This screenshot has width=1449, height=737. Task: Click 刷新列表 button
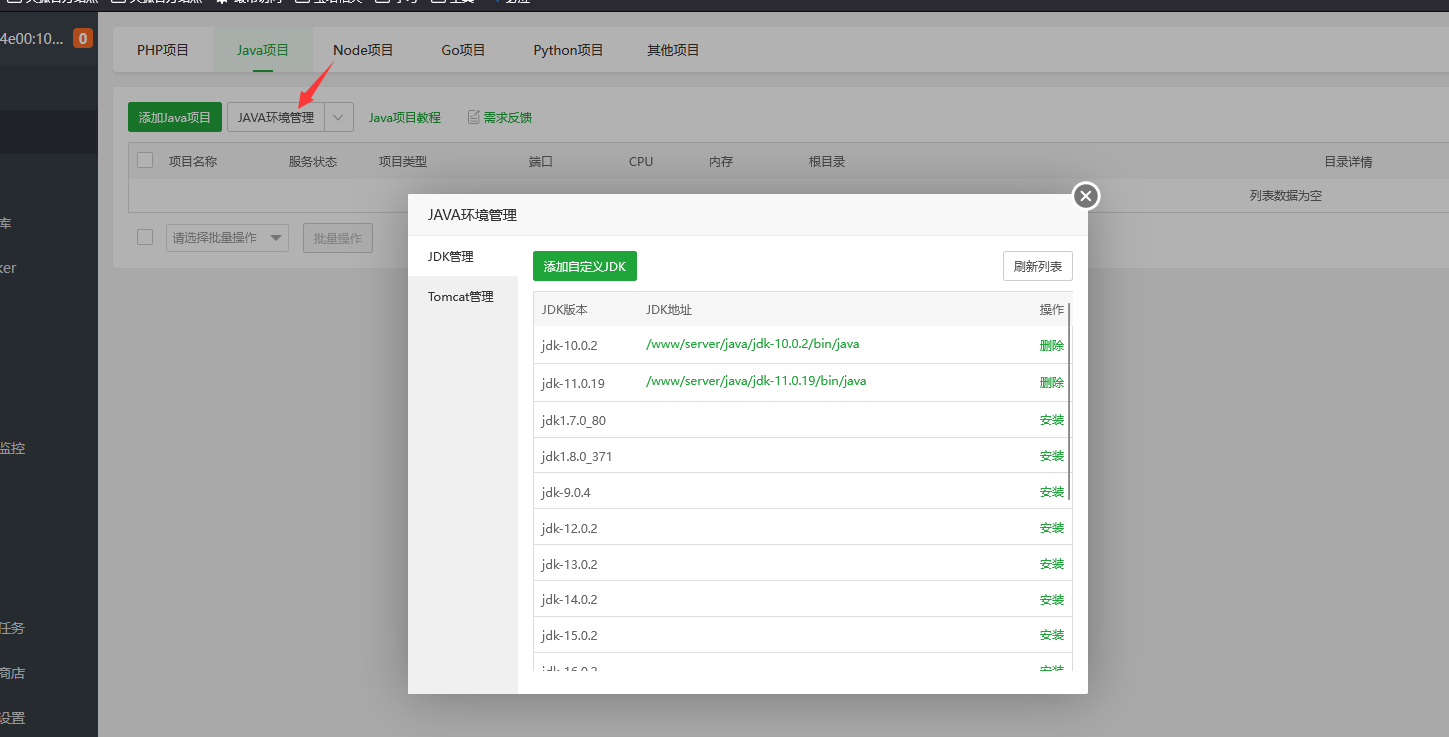[x=1038, y=267]
